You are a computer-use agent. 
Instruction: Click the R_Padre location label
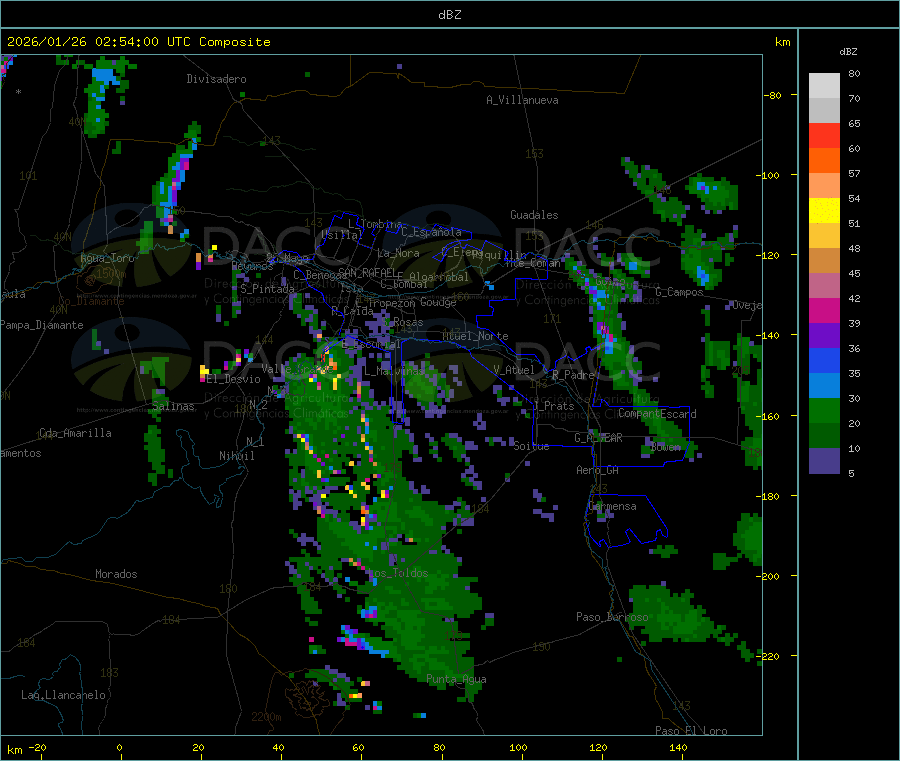573,375
